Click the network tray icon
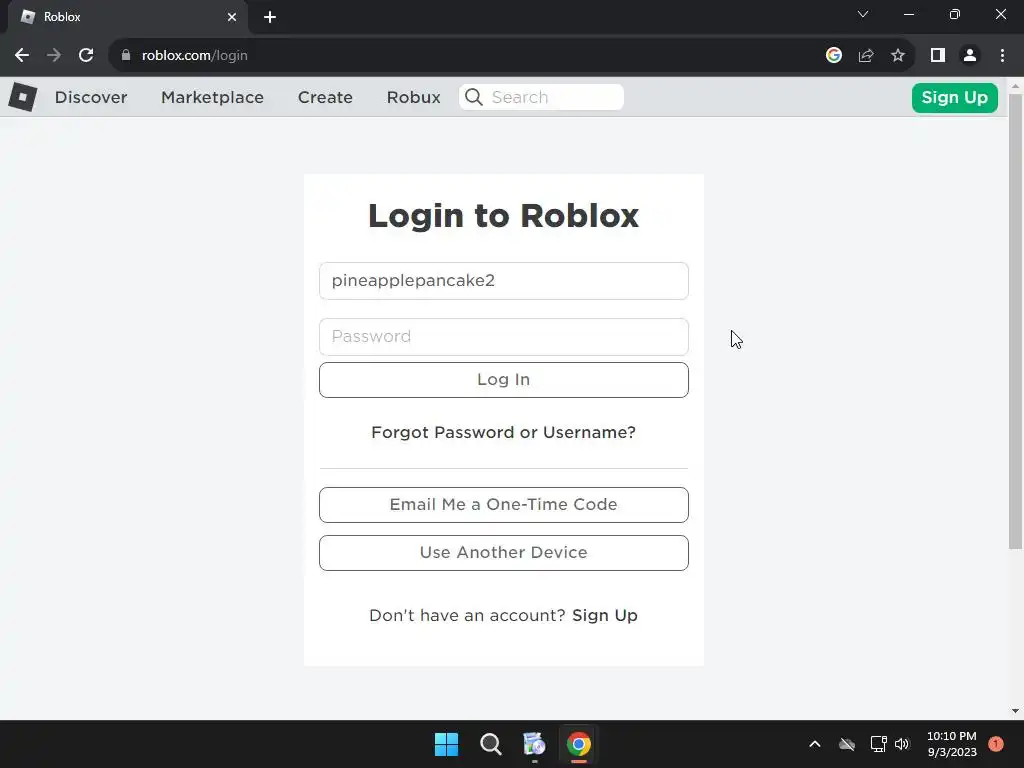The image size is (1024, 768). point(878,744)
